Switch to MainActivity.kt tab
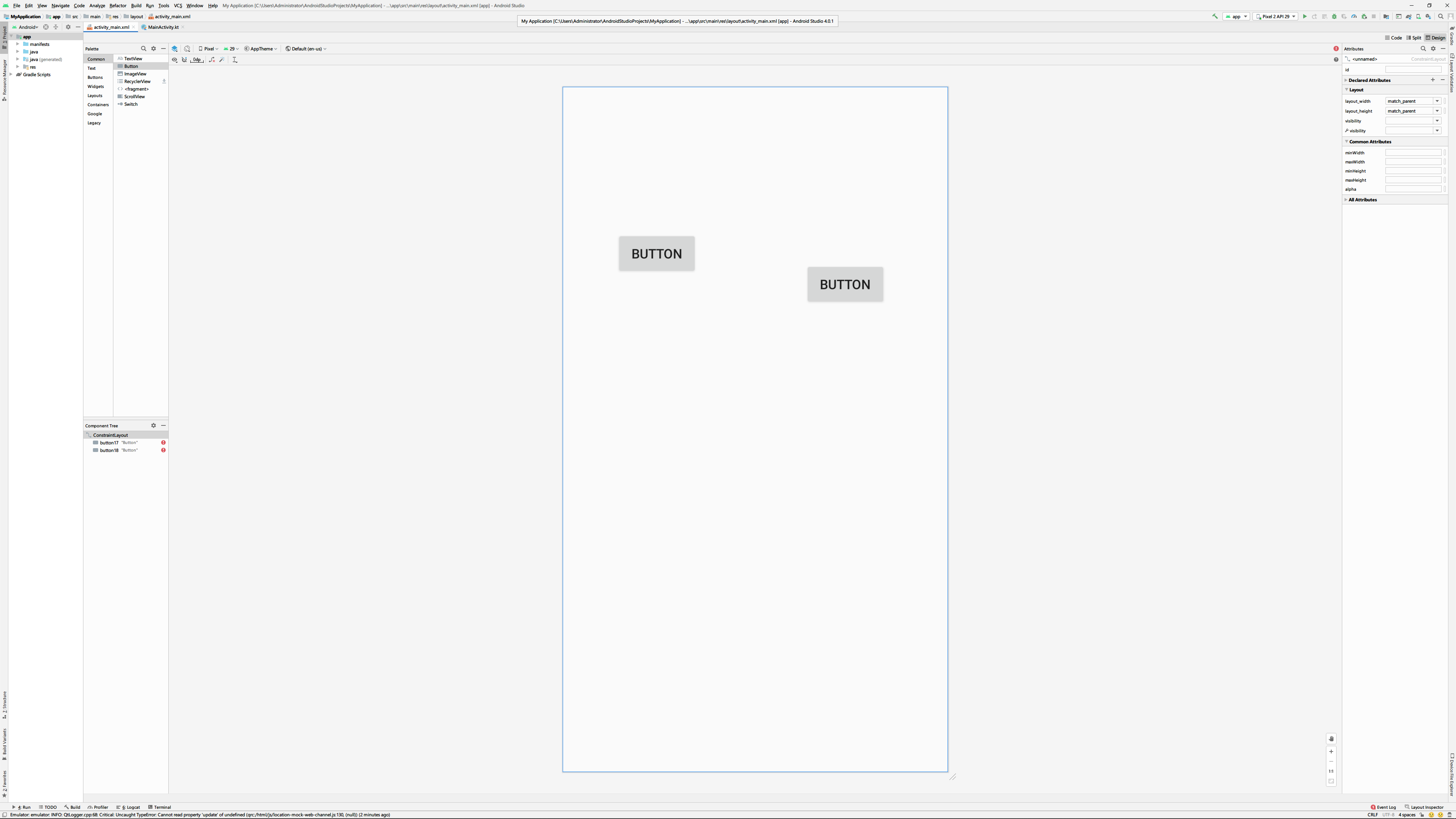The image size is (1456, 819). (163, 27)
